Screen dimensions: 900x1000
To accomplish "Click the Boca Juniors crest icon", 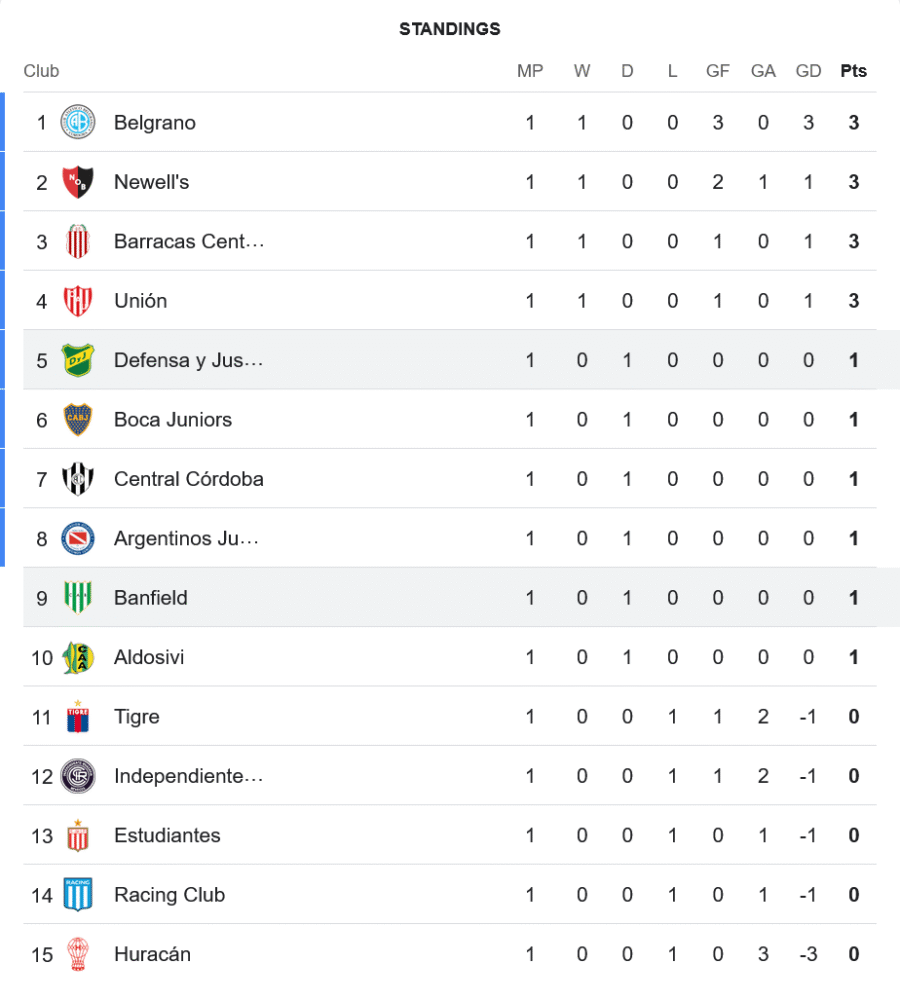I will (x=78, y=420).
